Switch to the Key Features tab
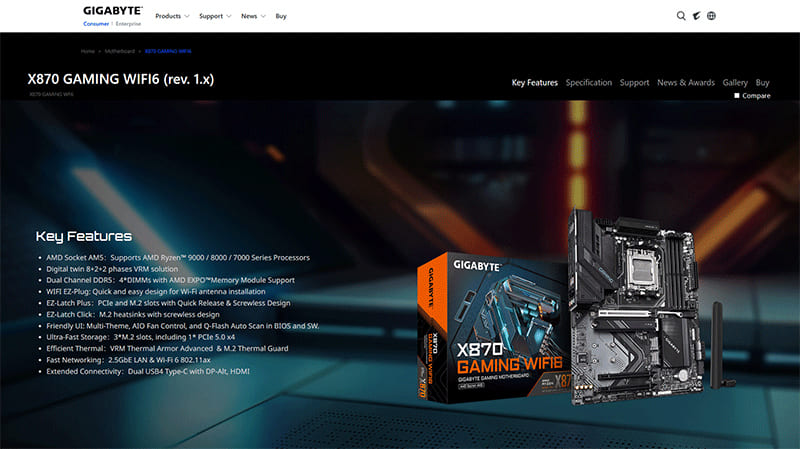The image size is (800, 449). click(x=535, y=83)
